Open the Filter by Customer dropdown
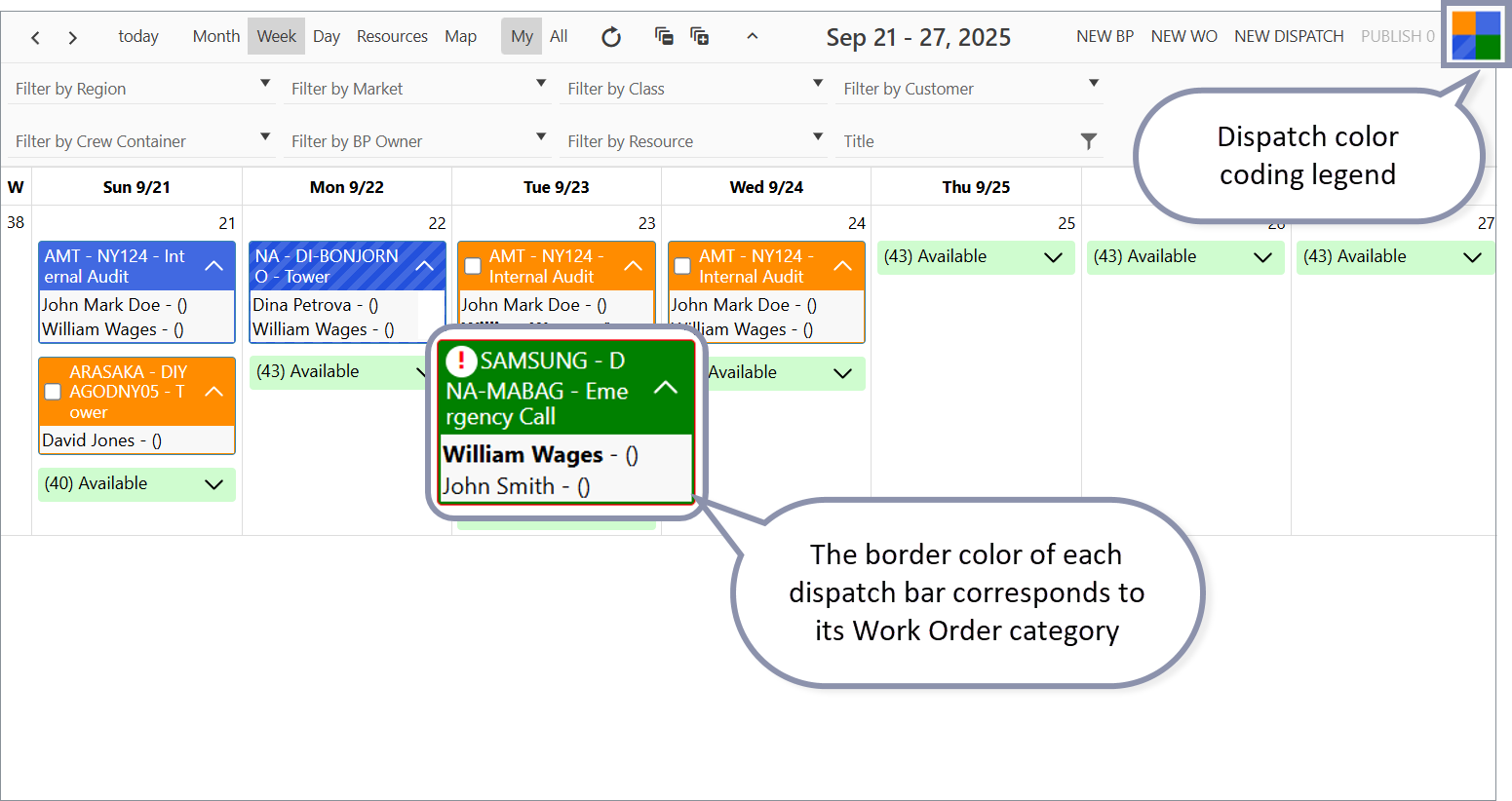 point(972,88)
